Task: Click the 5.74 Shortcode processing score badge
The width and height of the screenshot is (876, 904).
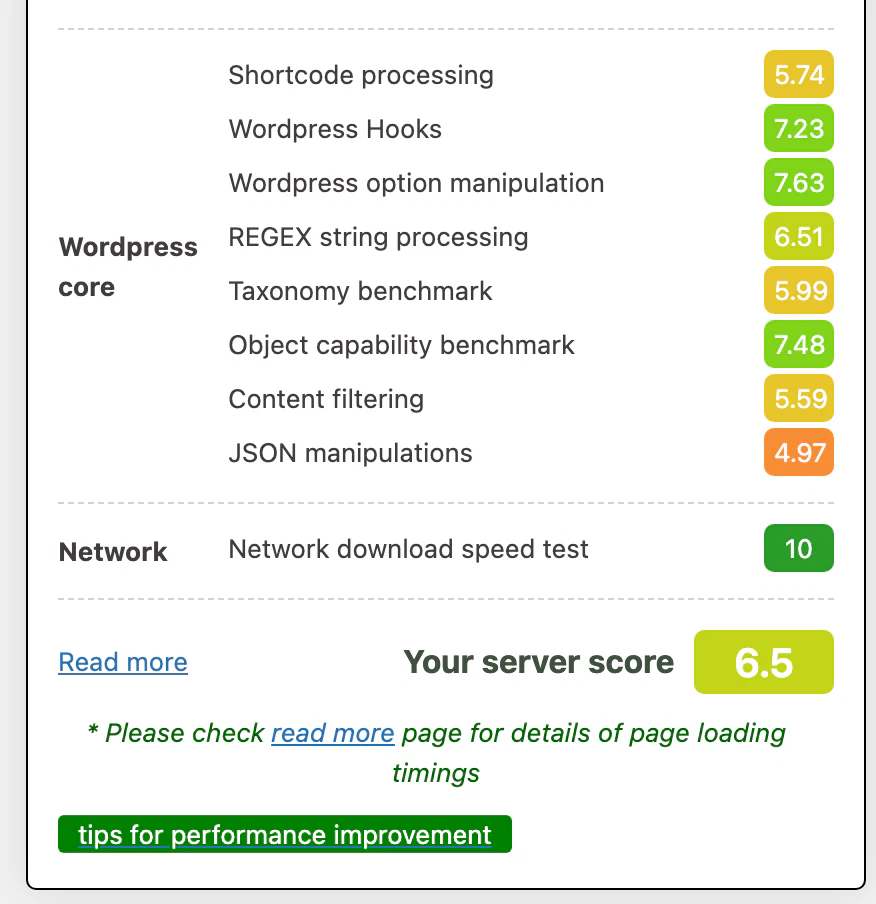Action: 799,75
